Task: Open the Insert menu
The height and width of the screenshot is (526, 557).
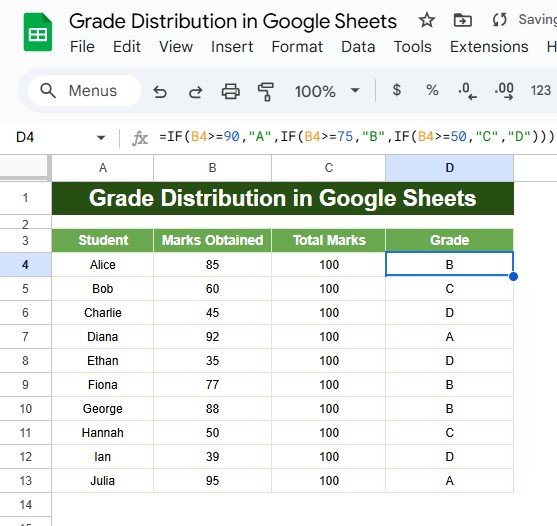Action: [232, 47]
